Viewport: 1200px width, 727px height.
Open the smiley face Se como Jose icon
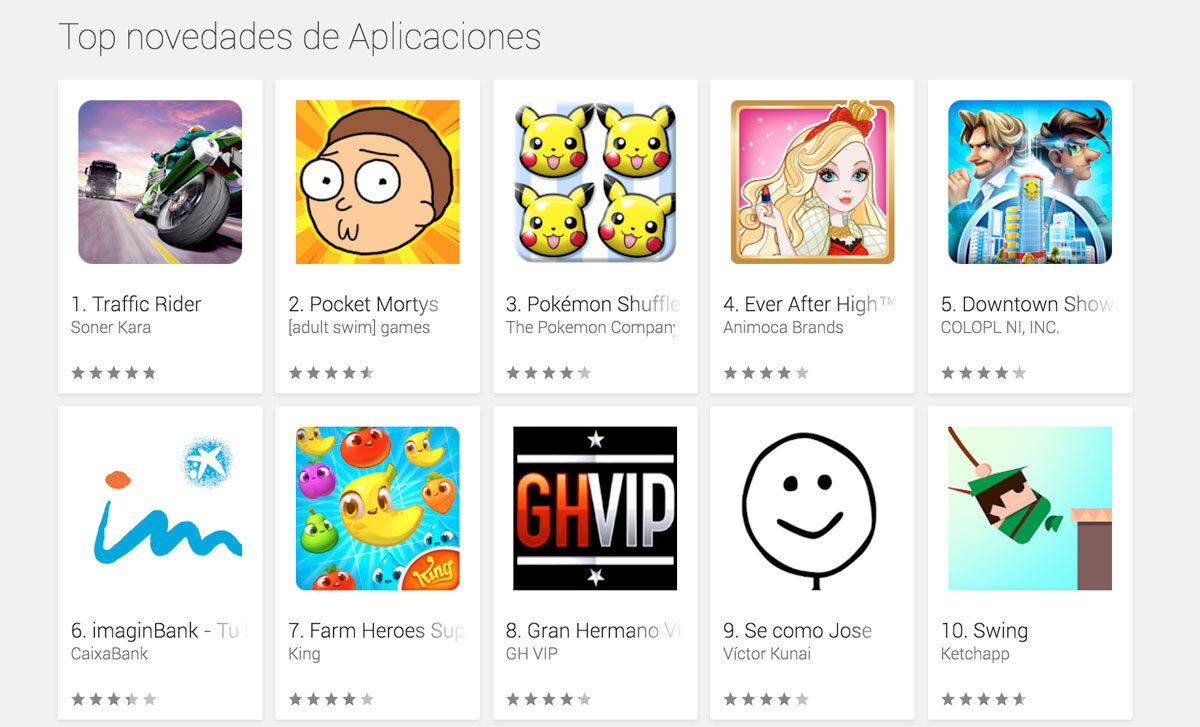(x=812, y=508)
